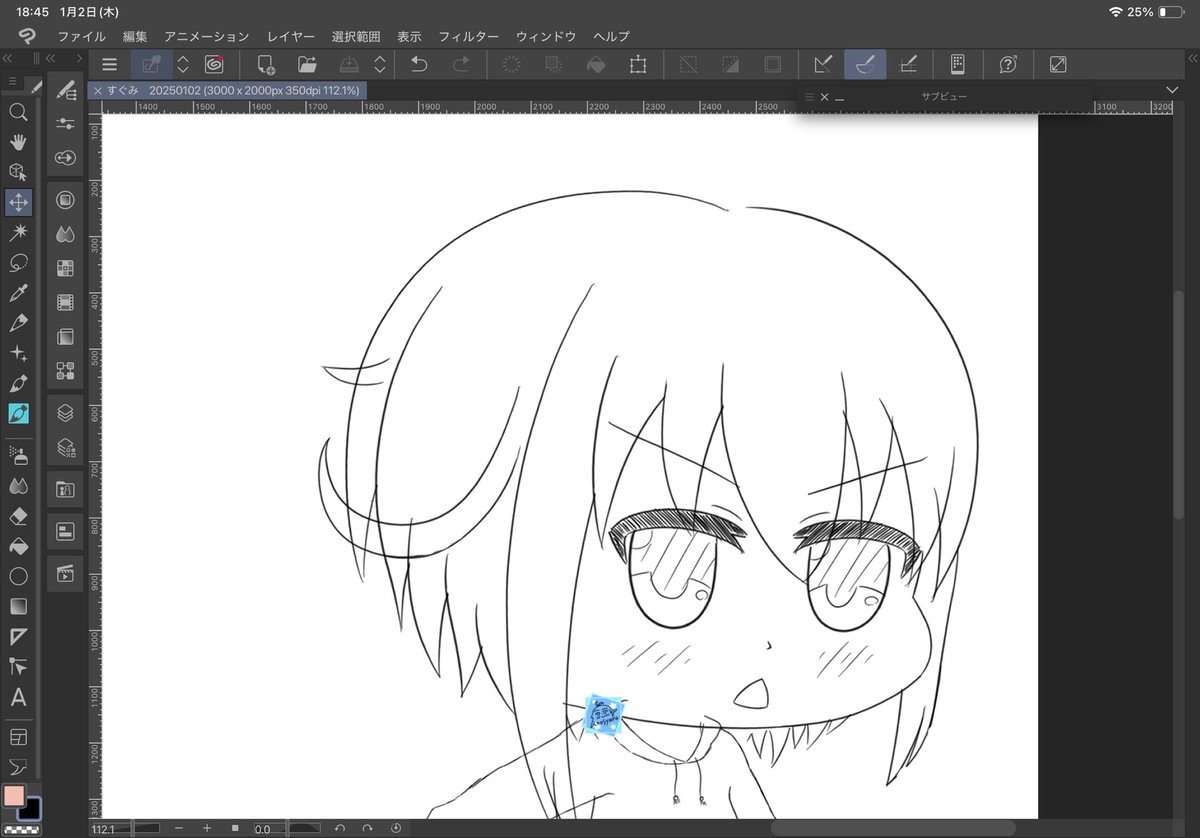Expand the stepper arrows beside the save icon
Viewport: 1200px width, 838px height.
(x=380, y=65)
